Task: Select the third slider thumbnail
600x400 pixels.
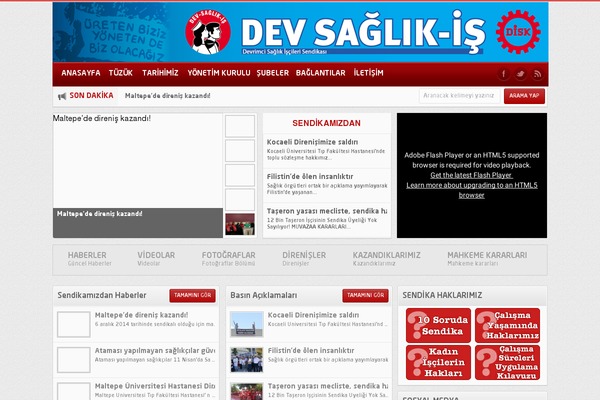Action: tap(240, 175)
